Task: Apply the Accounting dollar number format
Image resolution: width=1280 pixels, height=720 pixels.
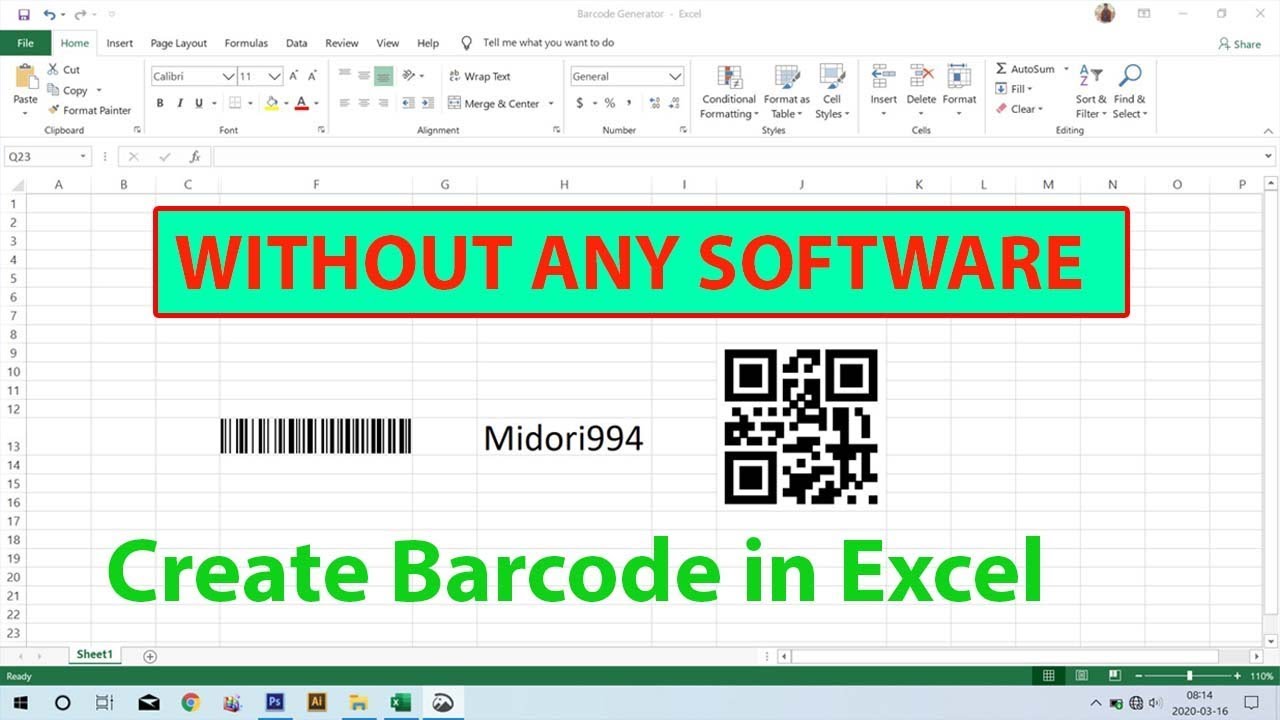Action: pos(580,103)
